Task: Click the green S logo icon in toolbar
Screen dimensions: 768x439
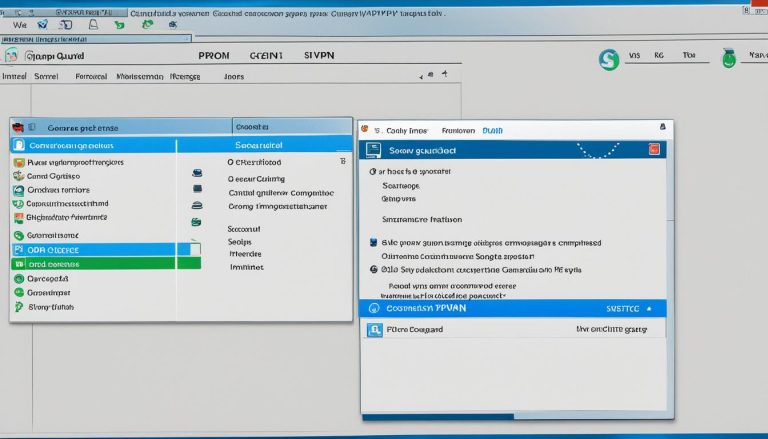Action: point(606,60)
